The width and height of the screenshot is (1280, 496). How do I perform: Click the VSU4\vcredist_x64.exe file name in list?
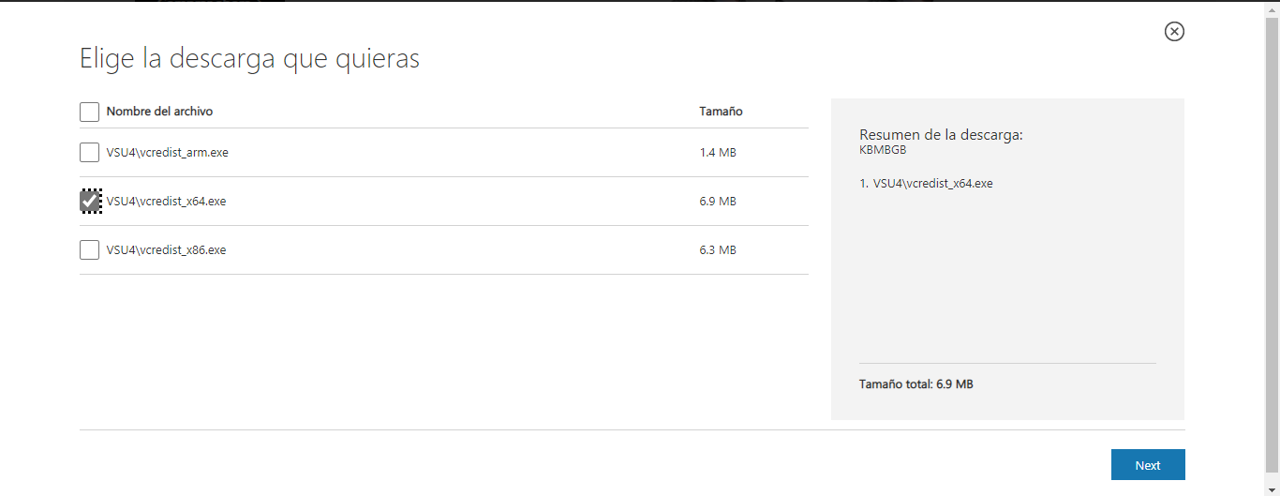[x=166, y=201]
